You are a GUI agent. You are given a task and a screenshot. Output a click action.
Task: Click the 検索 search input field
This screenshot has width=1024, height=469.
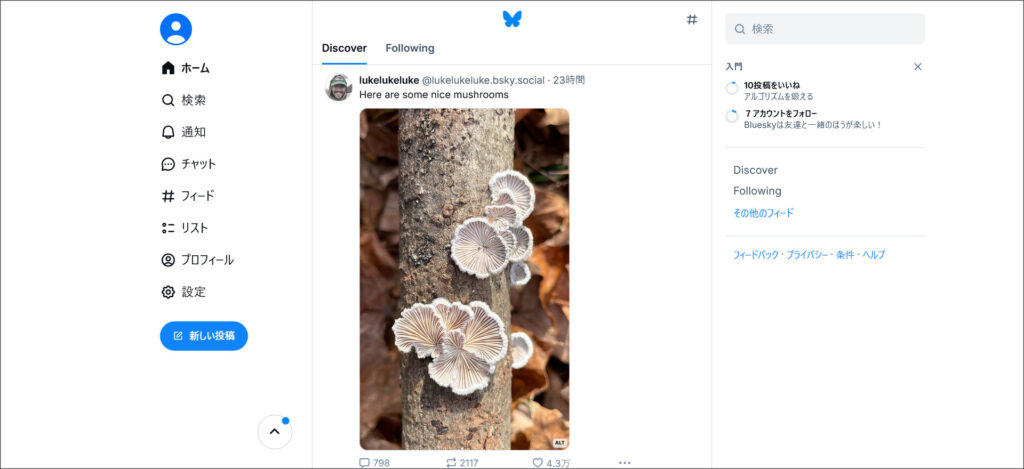[826, 29]
